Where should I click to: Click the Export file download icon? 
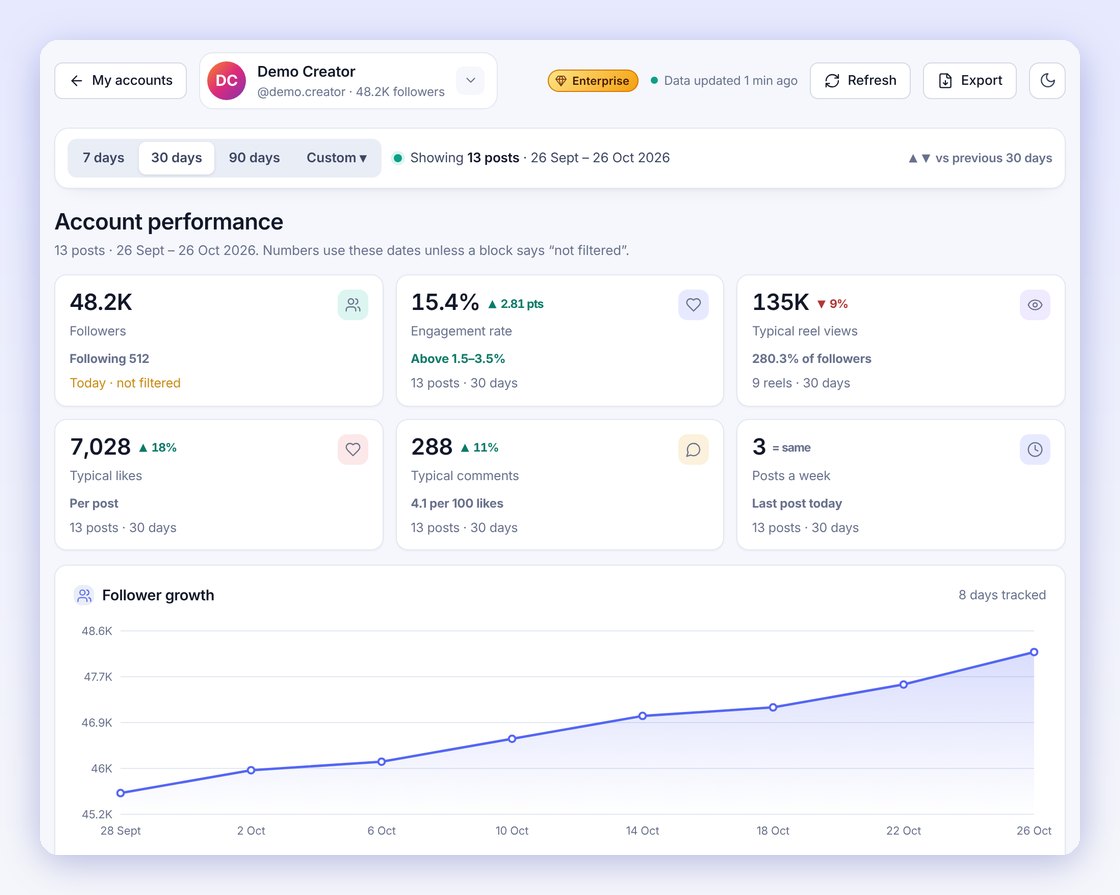(945, 81)
